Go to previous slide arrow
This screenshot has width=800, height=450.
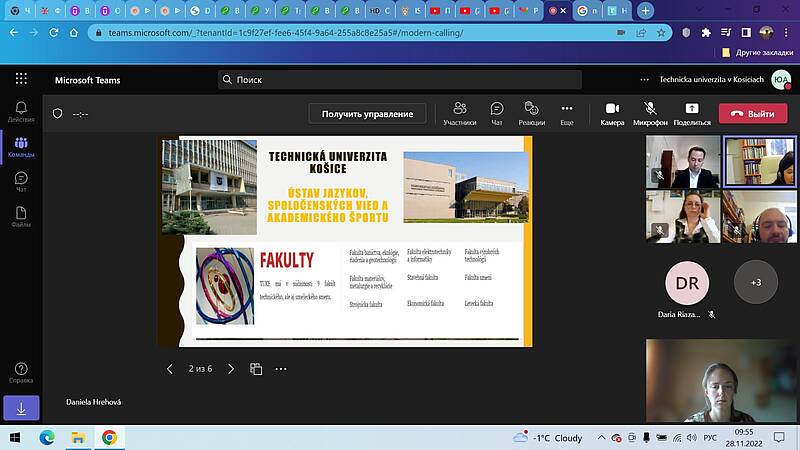click(x=170, y=369)
